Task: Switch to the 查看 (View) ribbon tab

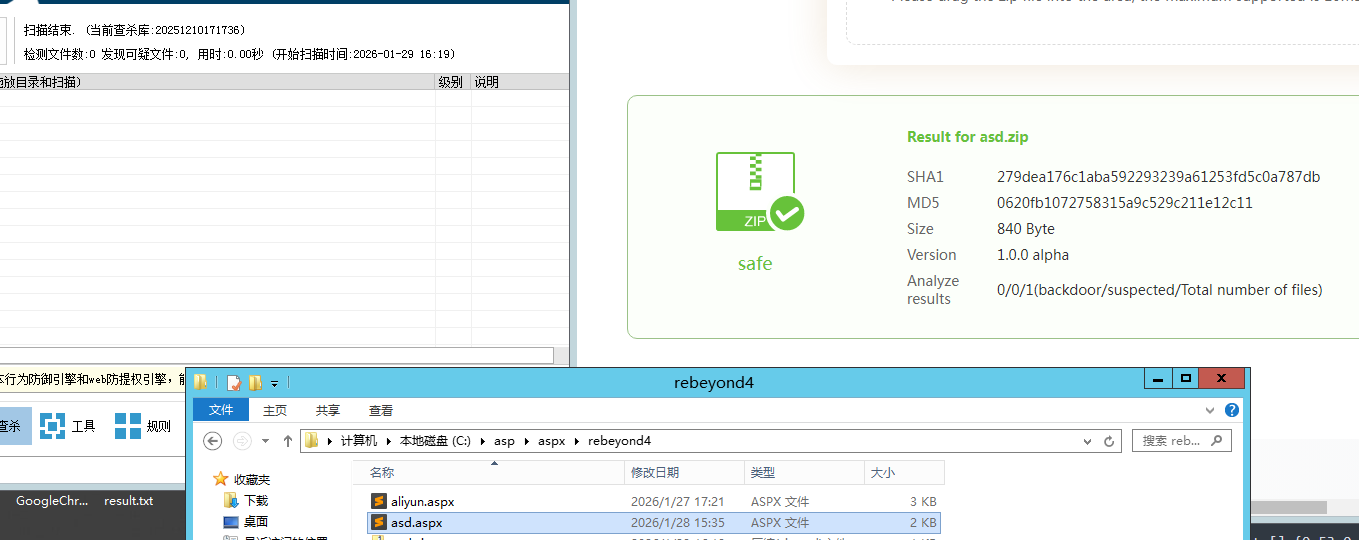Action: [x=381, y=410]
